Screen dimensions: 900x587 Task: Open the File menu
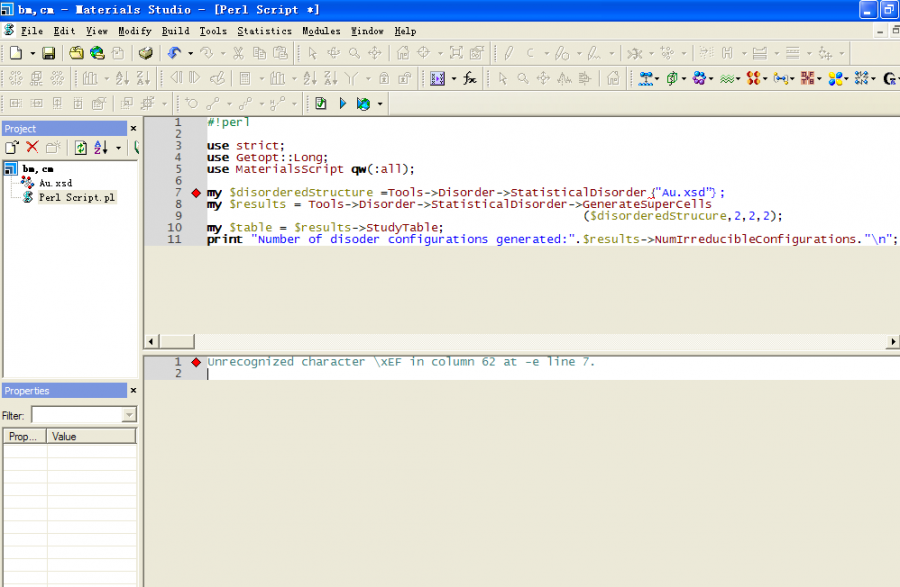click(32, 31)
